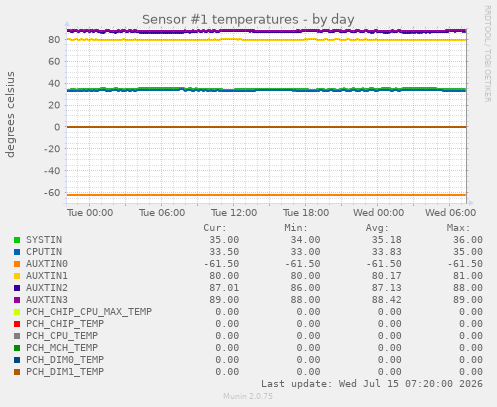
Task: Click the PCH_CPU_TEMP legend label
Action: click(62, 336)
